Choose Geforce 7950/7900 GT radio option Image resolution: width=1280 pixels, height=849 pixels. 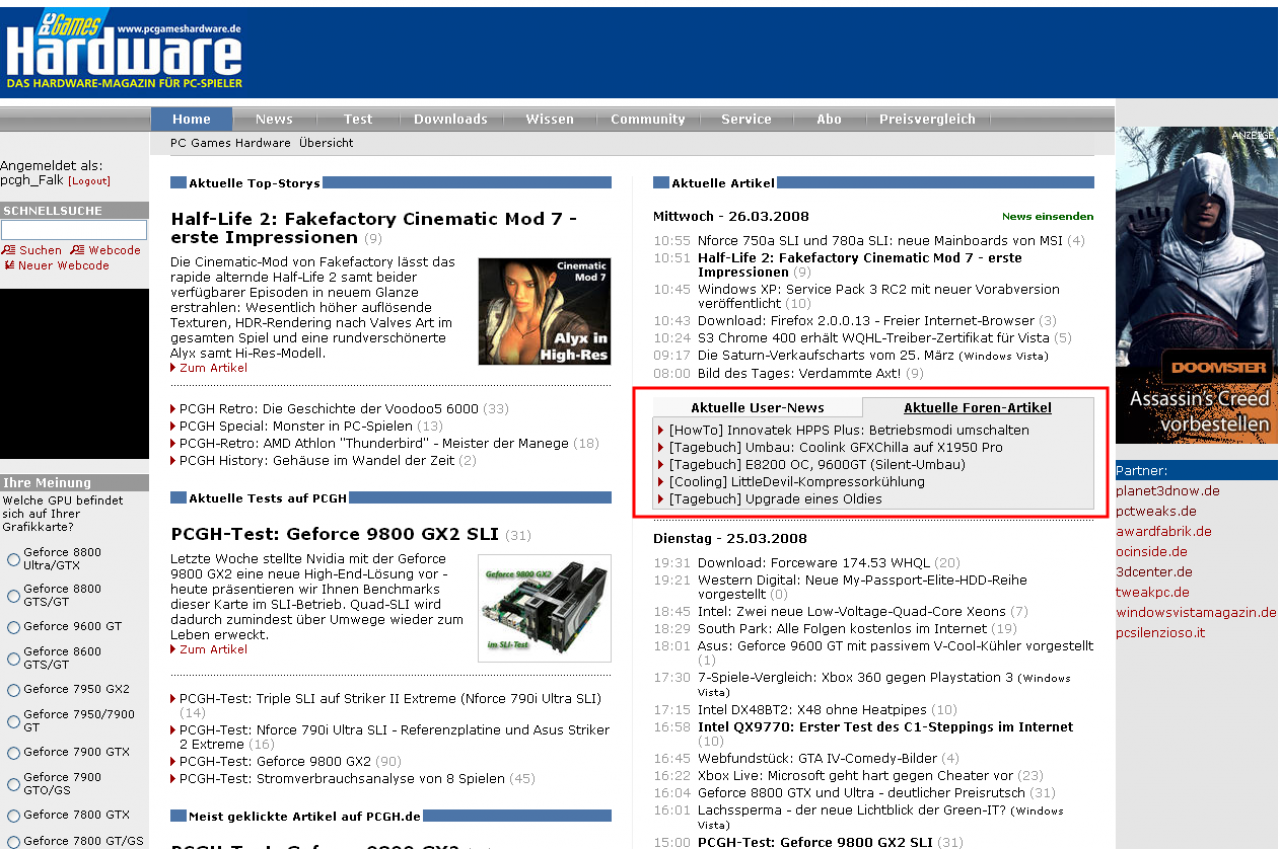[14, 722]
